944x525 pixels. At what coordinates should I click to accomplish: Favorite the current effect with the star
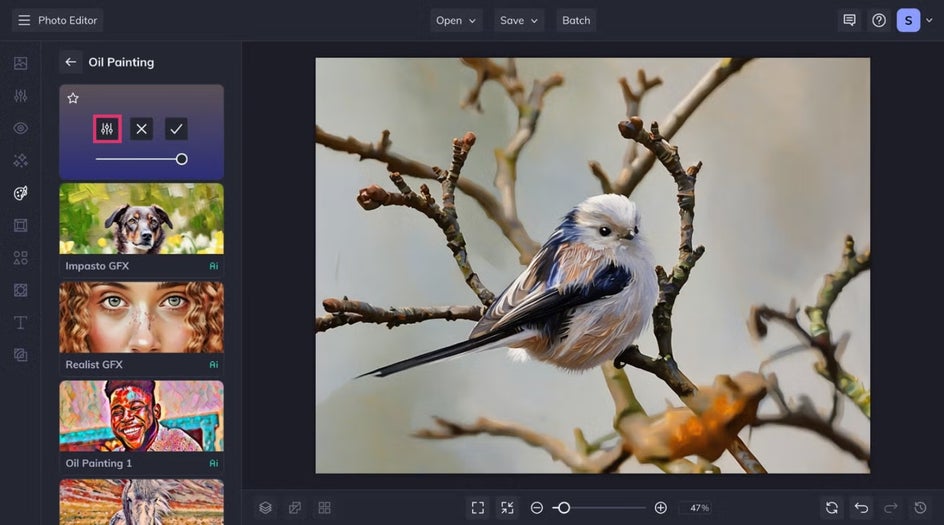click(73, 98)
